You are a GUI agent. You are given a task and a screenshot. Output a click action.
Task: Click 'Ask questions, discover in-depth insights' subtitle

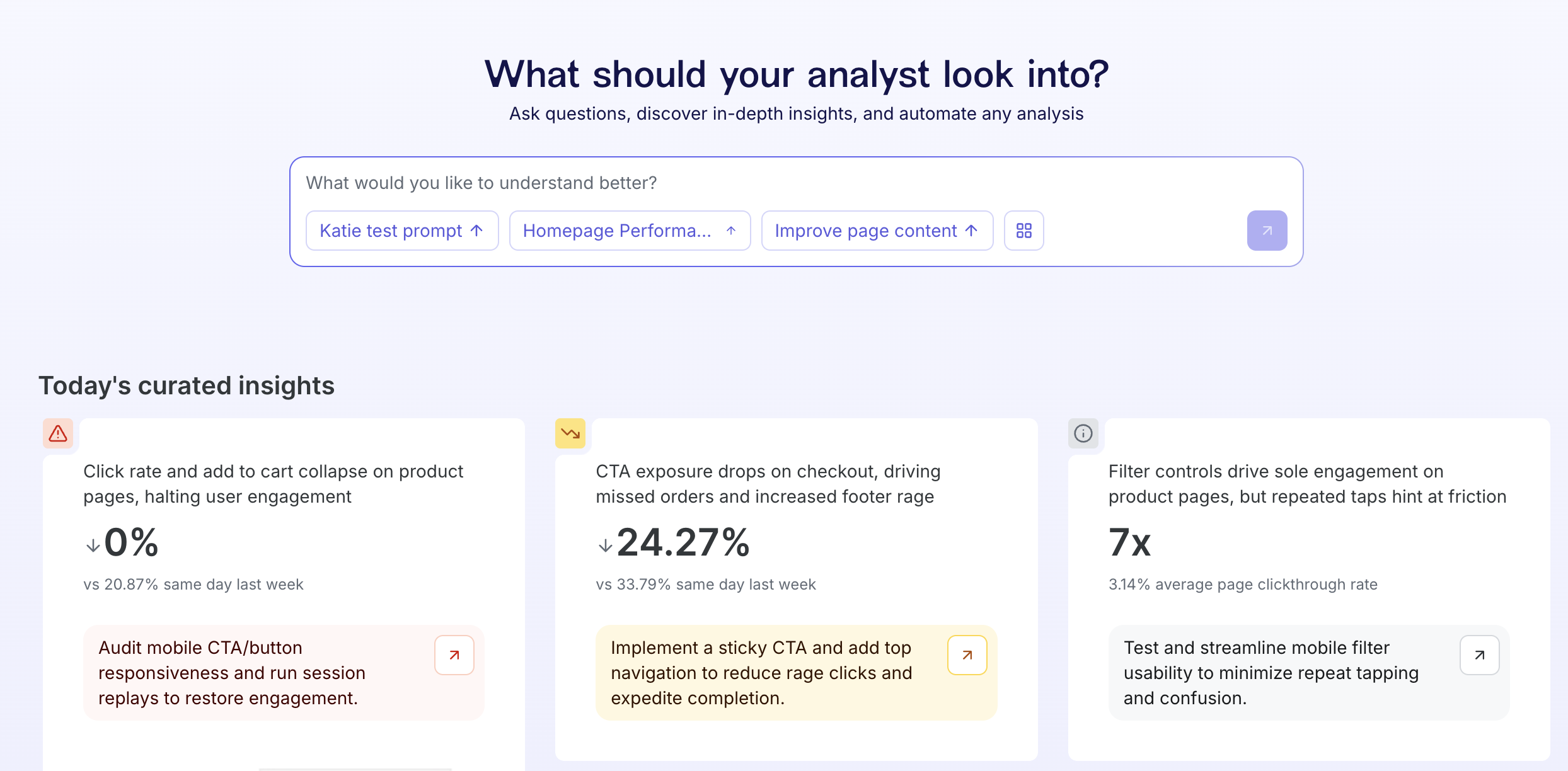[x=797, y=113]
